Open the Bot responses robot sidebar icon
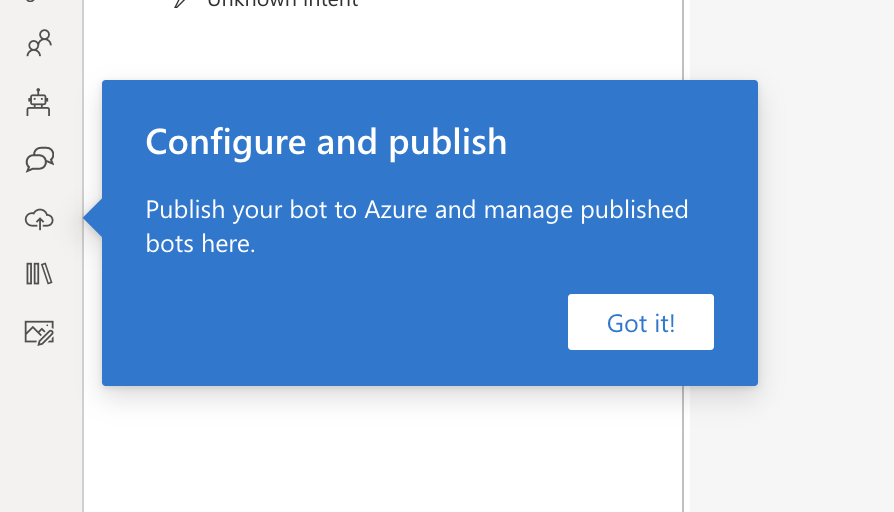 coord(38,103)
